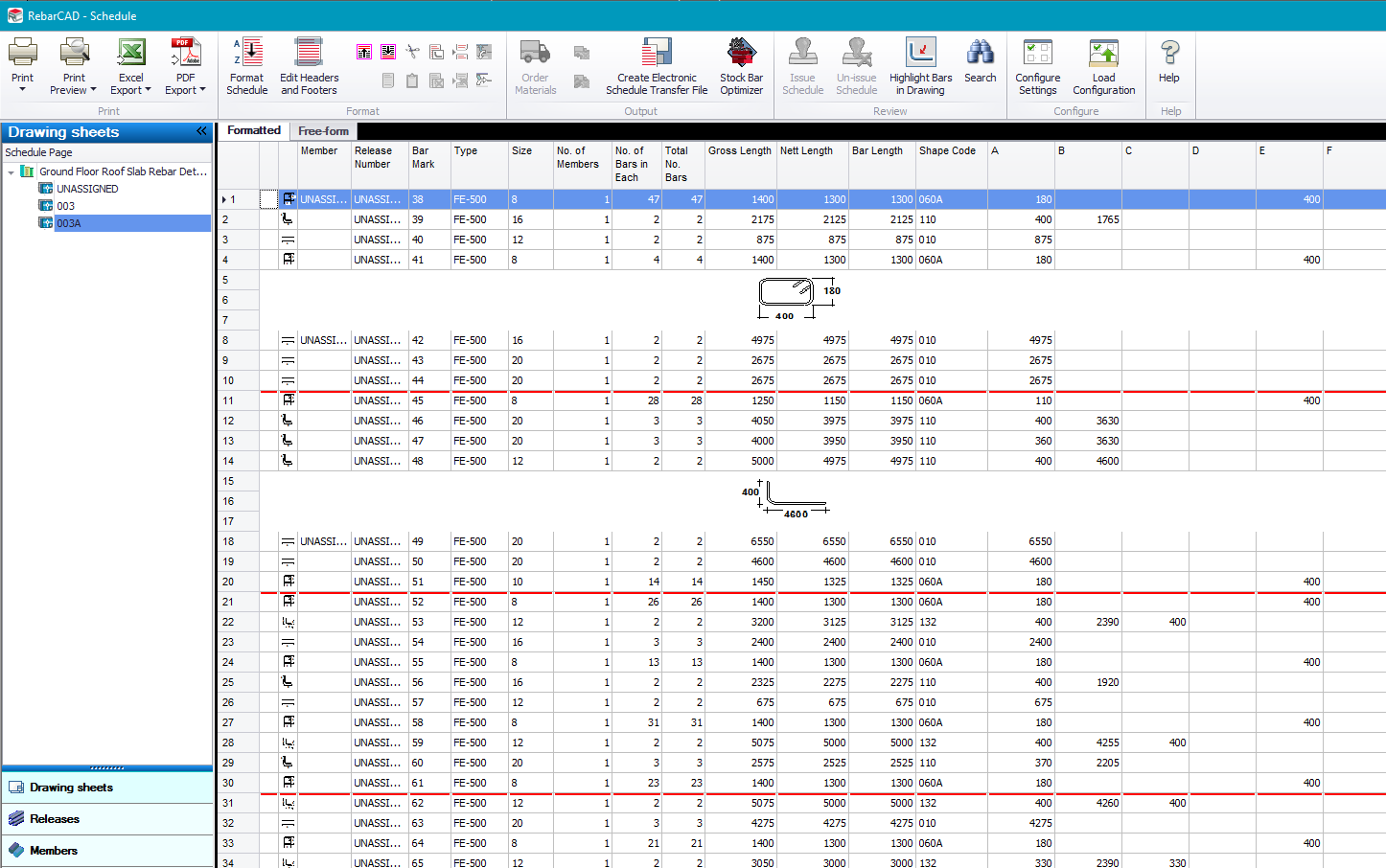Open the Members navigation pane

54,851
